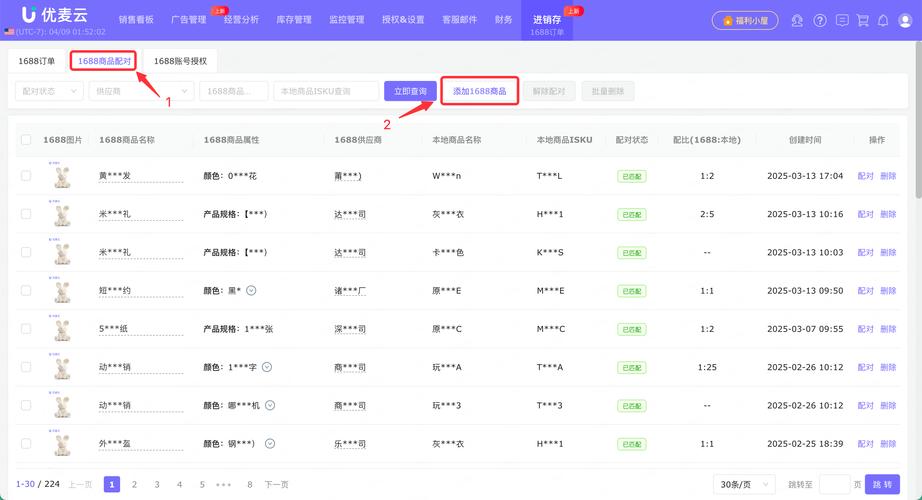
Task: Click 删除 link in 2025-03-13 17:04 row
Action: tap(888, 176)
